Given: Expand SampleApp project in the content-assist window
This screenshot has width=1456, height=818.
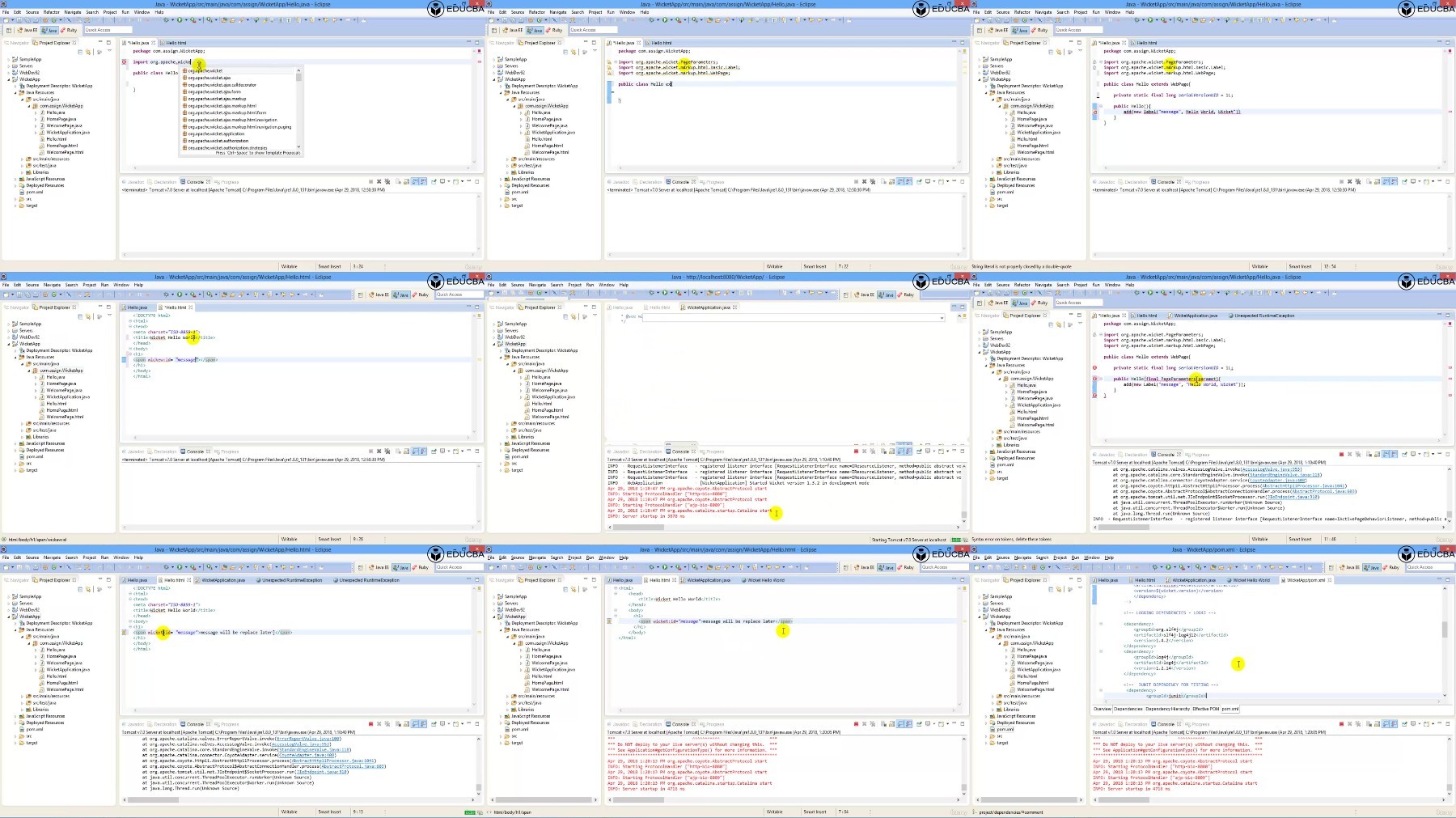Looking at the screenshot, I should tap(9, 59).
